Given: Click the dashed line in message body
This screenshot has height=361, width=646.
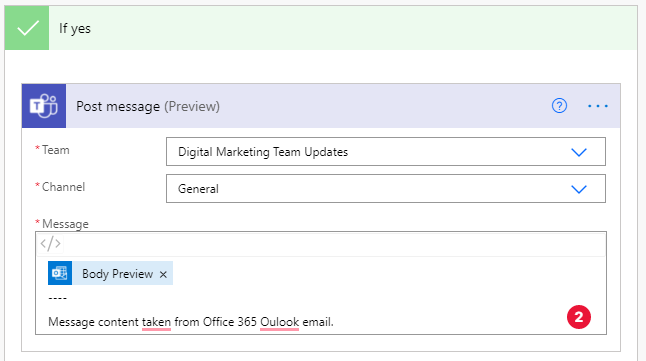Looking at the screenshot, I should [x=57, y=298].
